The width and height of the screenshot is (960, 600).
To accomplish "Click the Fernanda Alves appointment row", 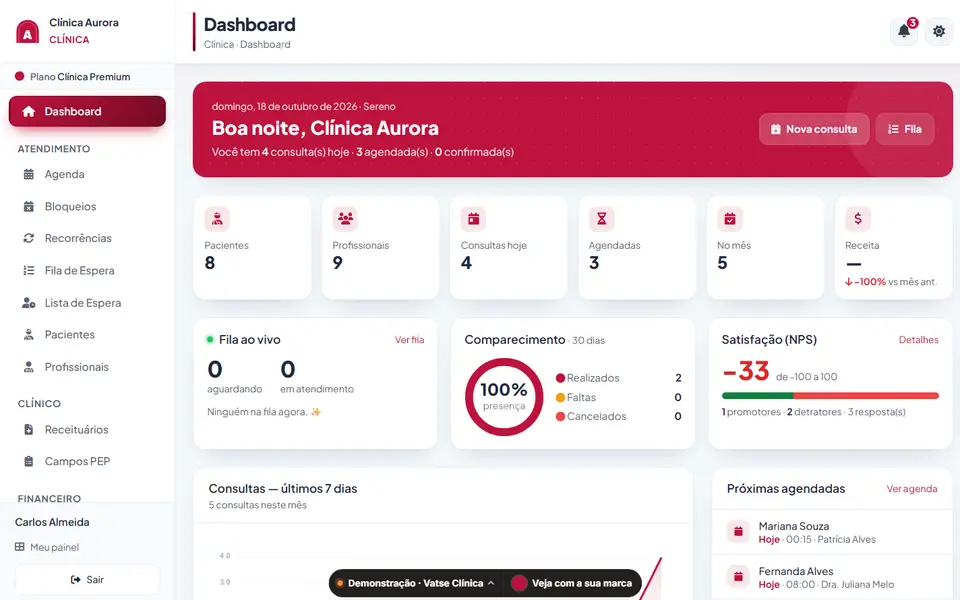I will [832, 577].
